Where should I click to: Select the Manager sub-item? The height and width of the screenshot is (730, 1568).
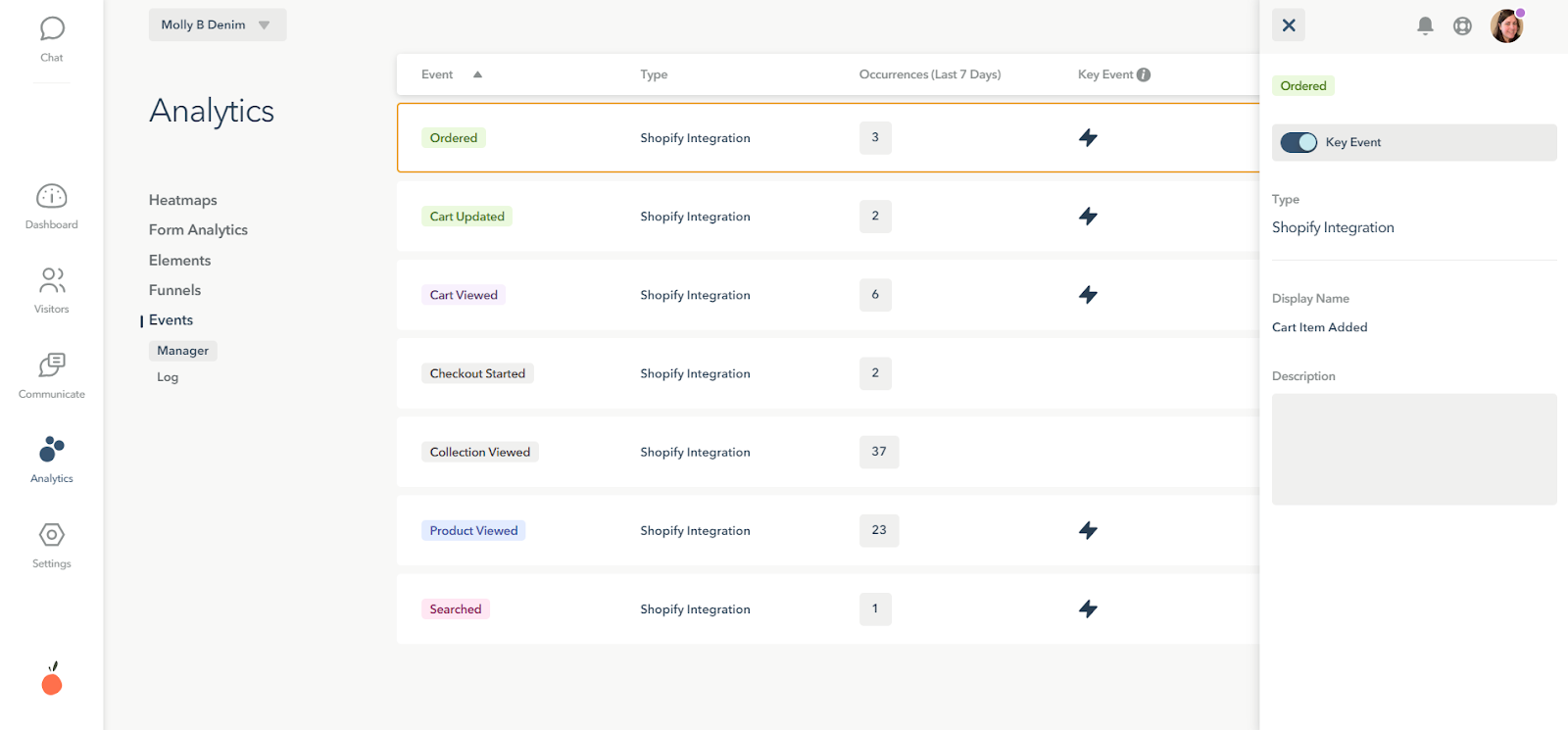(x=182, y=351)
